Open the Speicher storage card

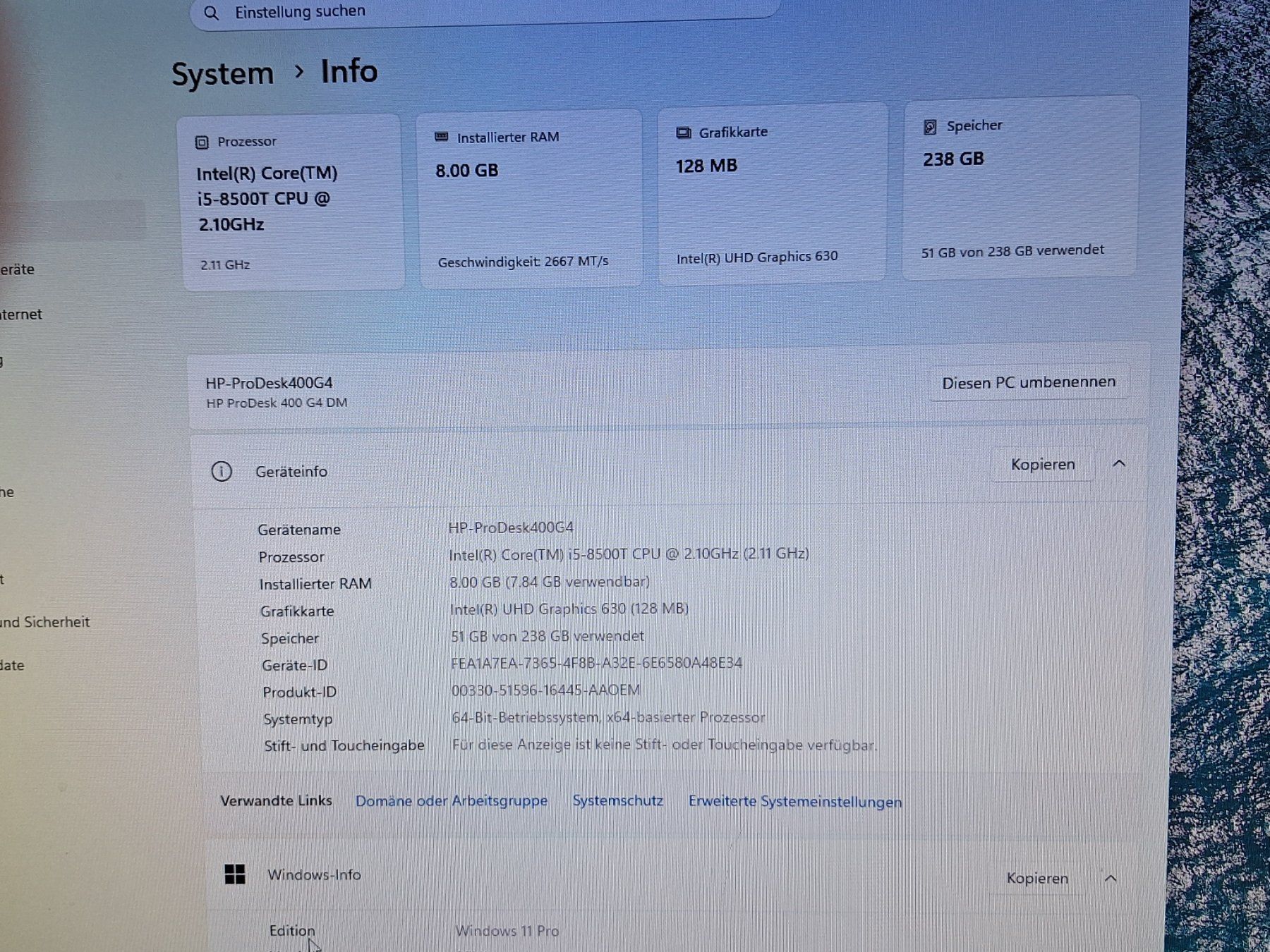(x=1020, y=188)
